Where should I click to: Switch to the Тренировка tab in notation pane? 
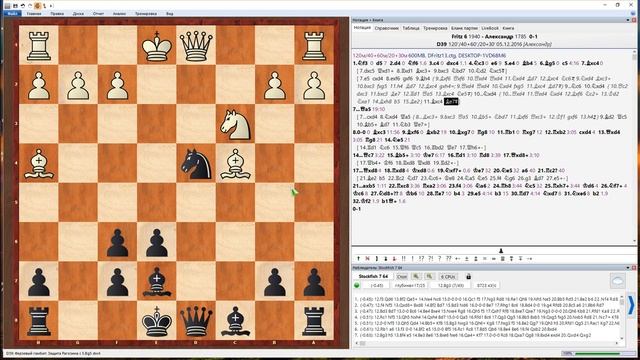pyautogui.click(x=435, y=28)
